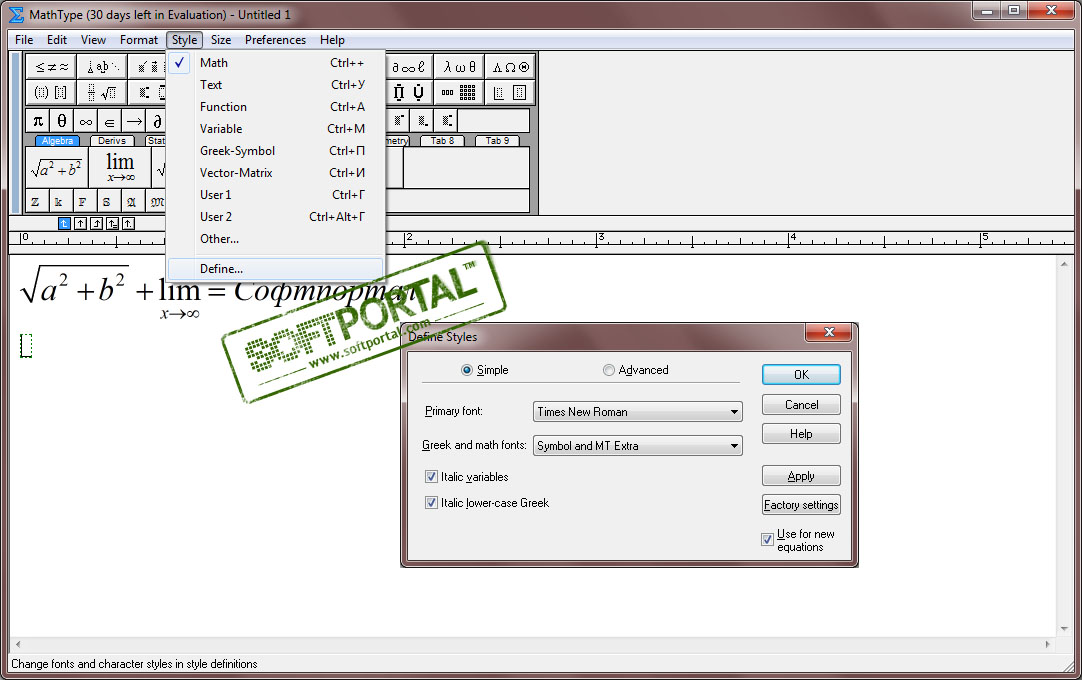Choose Define... in the Style menu

pyautogui.click(x=275, y=269)
